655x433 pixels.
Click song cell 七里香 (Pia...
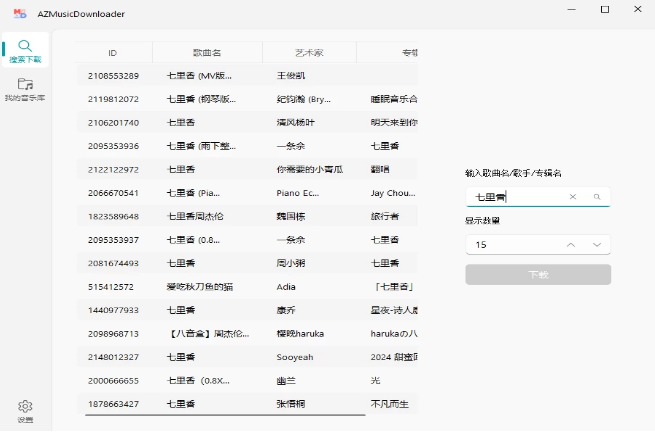(x=193, y=193)
